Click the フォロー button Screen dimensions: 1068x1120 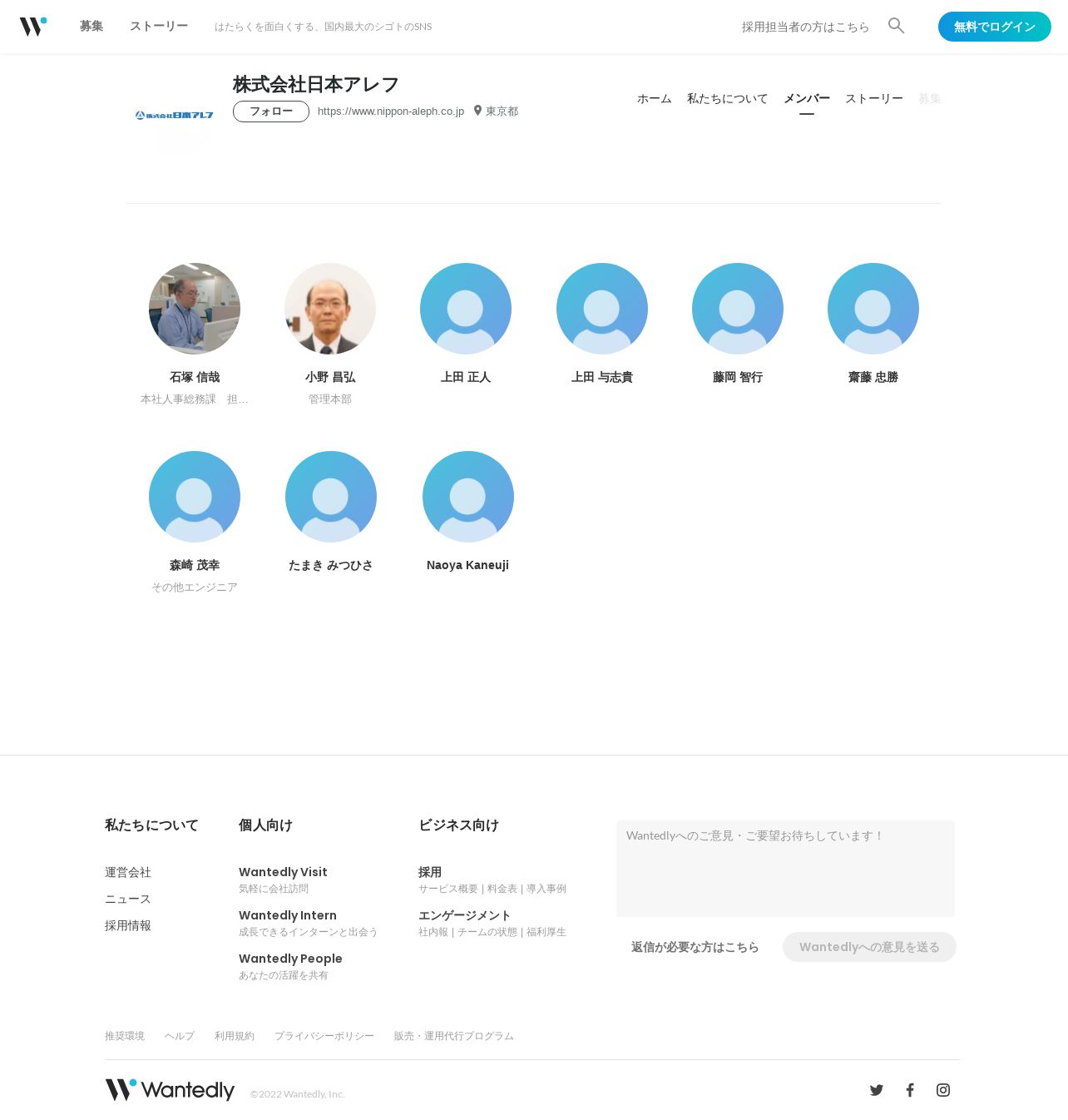pos(271,112)
